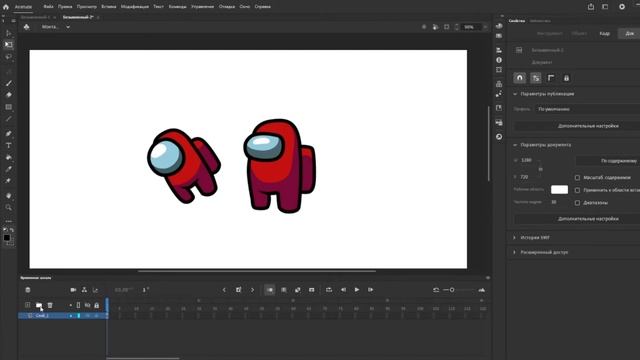The height and width of the screenshot is (360, 640).
Task: Toggle all-layers outline display in the timeline header
Action: [78, 305]
